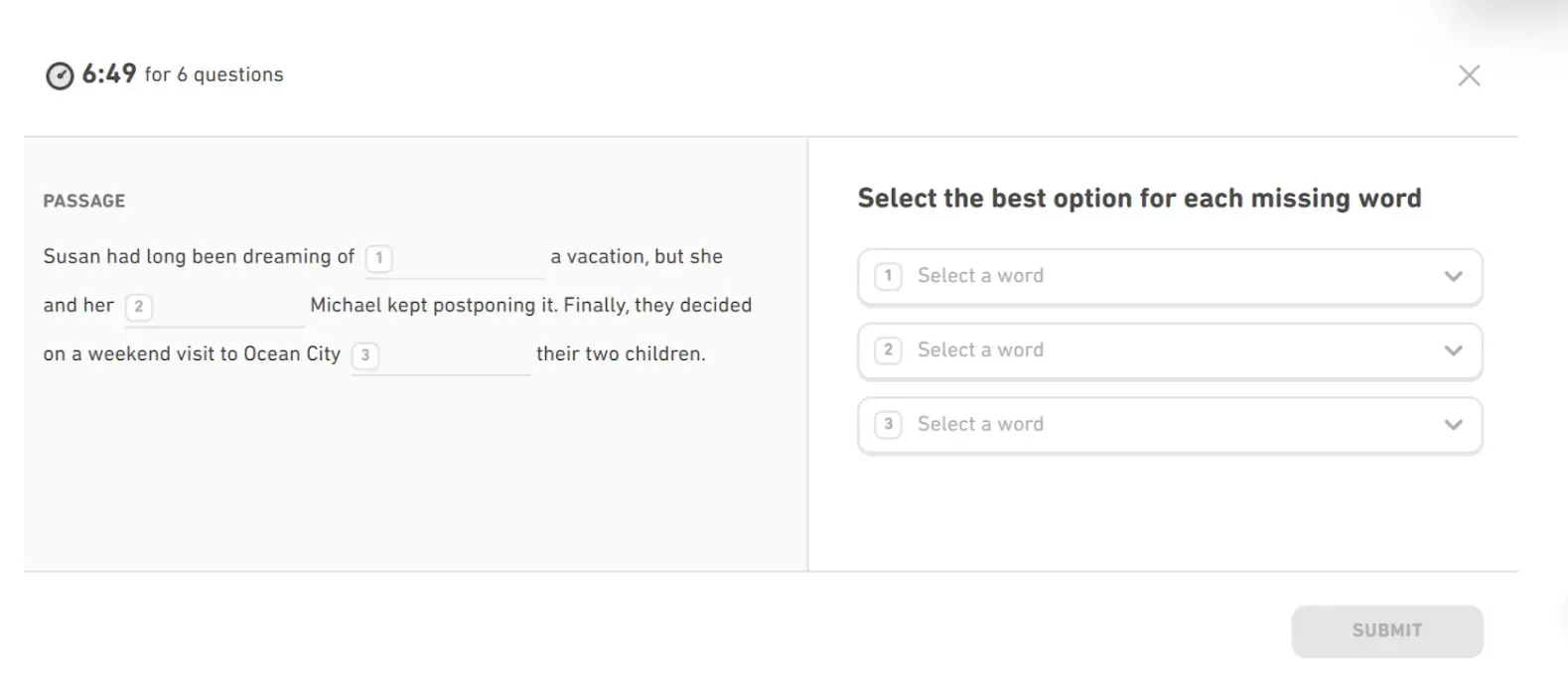Expand the first dropdown using its chevron arrow
Viewport: 1568px width, 682px height.
[x=1453, y=276]
